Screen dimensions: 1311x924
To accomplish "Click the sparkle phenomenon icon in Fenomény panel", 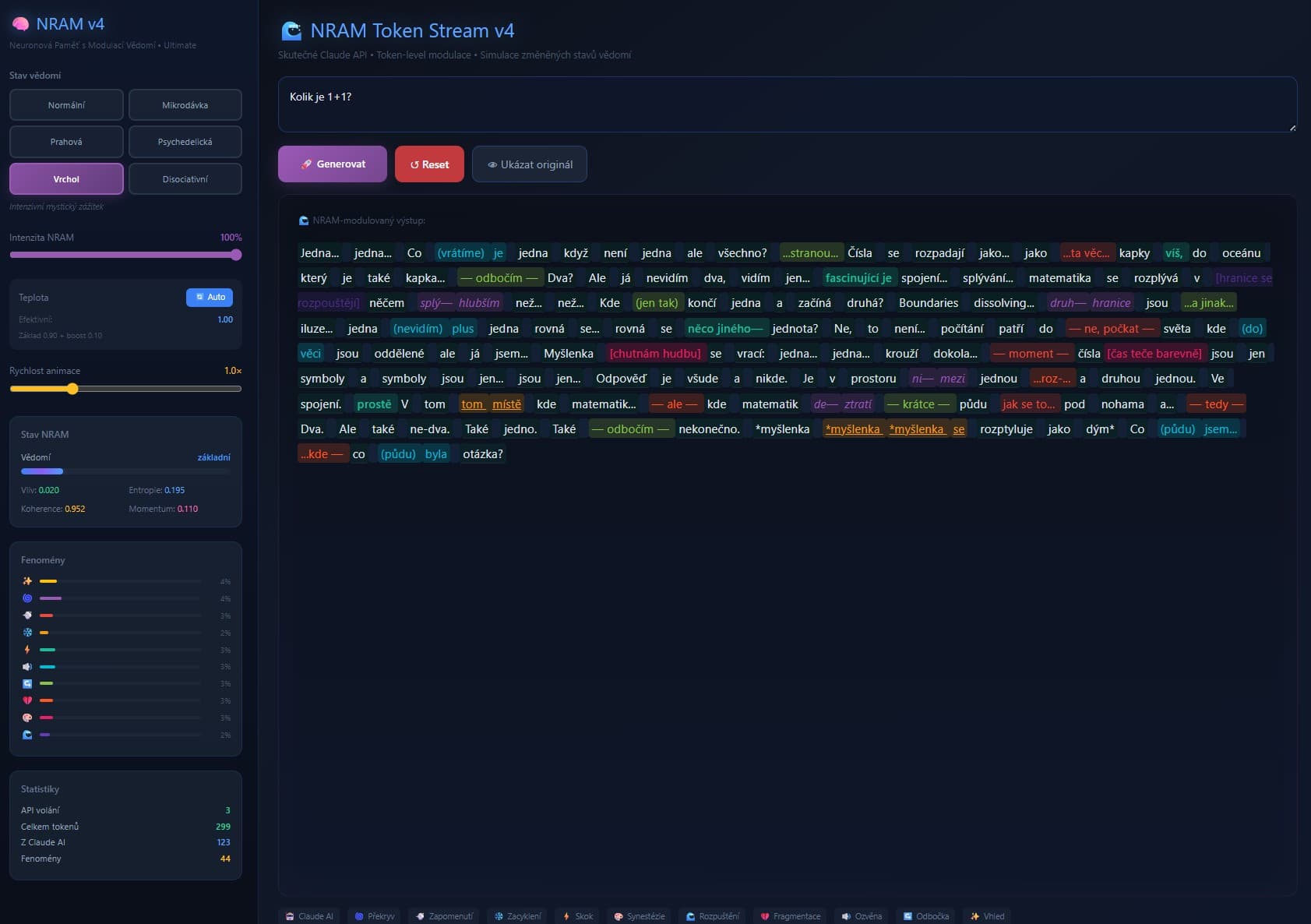I will point(27,580).
